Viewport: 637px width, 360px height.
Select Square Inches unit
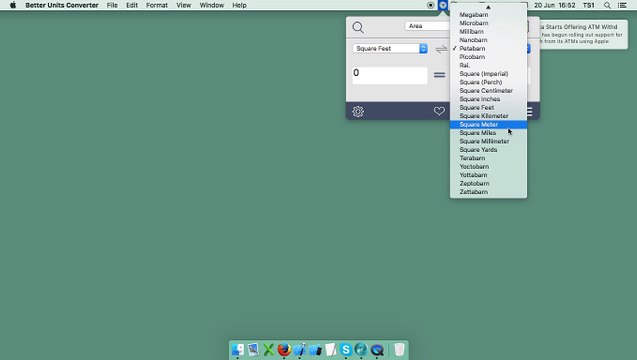pos(488,99)
